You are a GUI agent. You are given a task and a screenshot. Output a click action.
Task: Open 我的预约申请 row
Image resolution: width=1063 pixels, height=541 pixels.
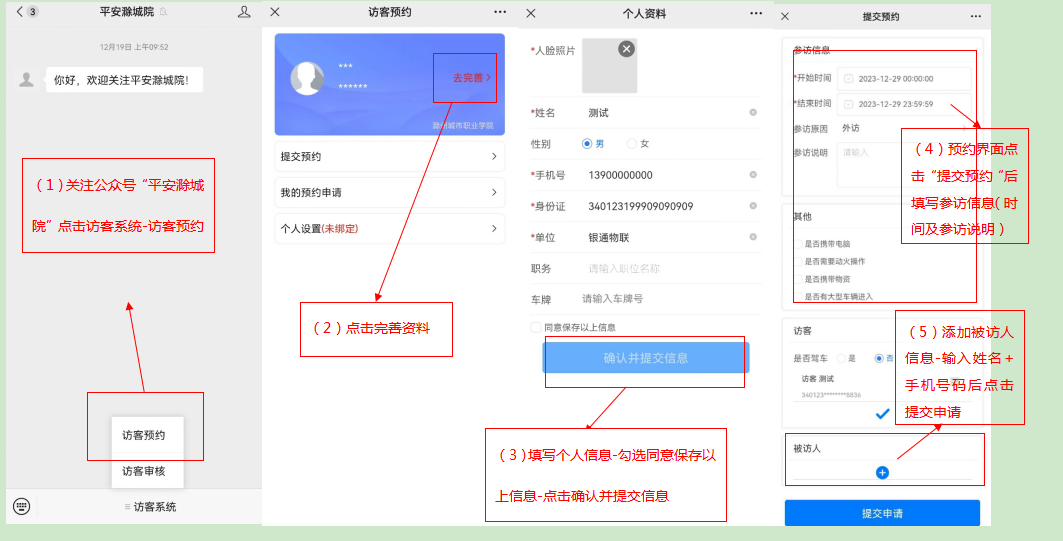(x=389, y=192)
